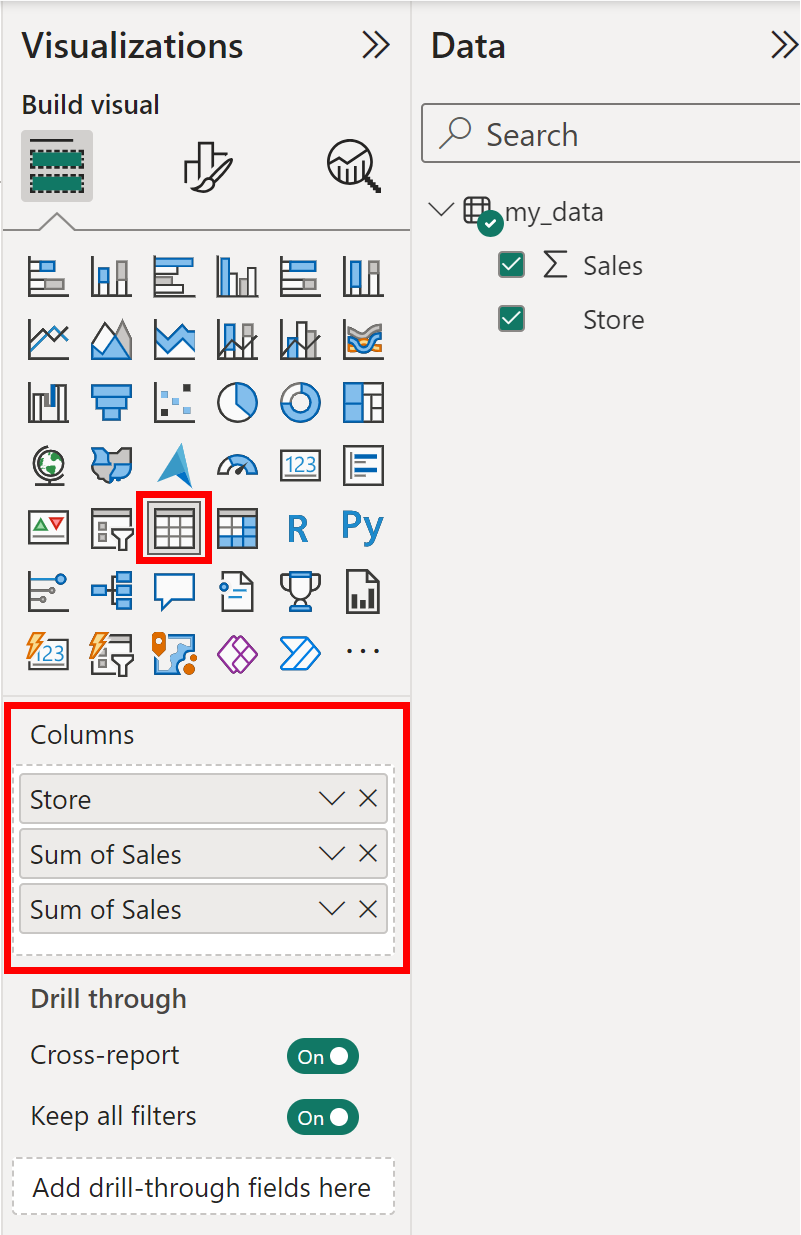801x1235 pixels.
Task: Add a Python visual
Action: coord(362,525)
